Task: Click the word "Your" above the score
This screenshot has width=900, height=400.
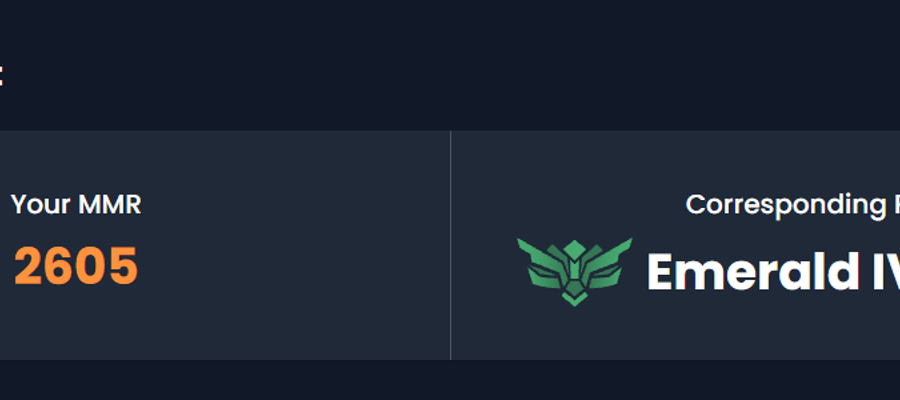Action: (x=41, y=205)
